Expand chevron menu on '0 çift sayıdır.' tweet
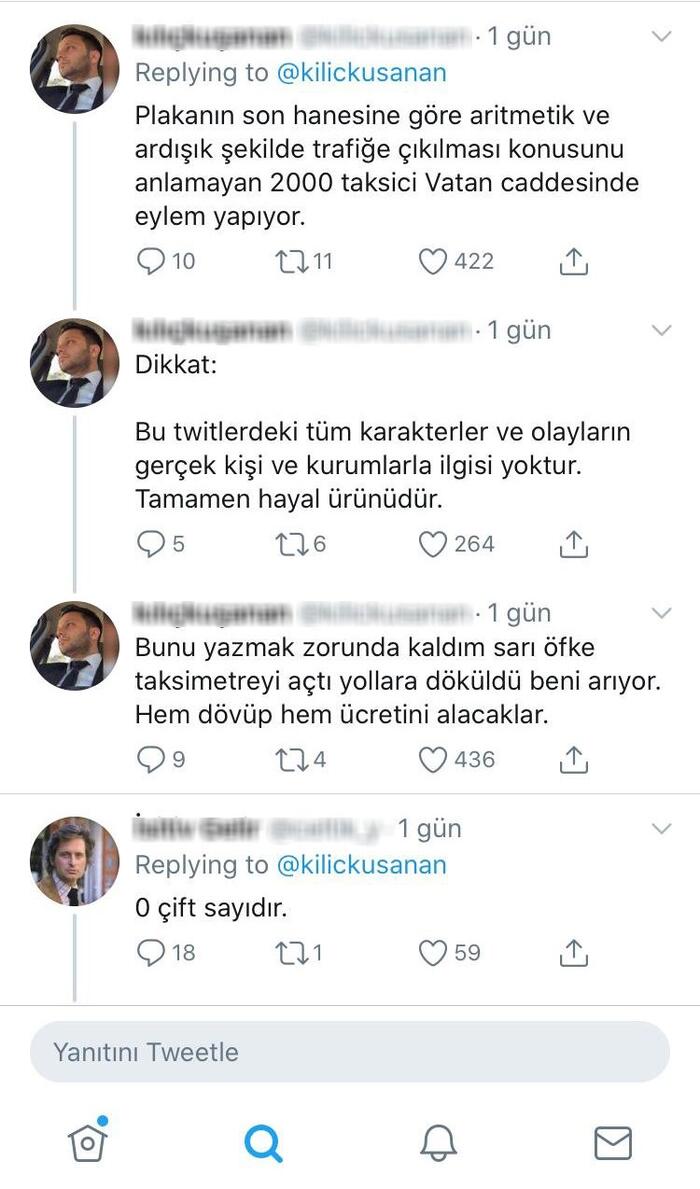 click(662, 829)
